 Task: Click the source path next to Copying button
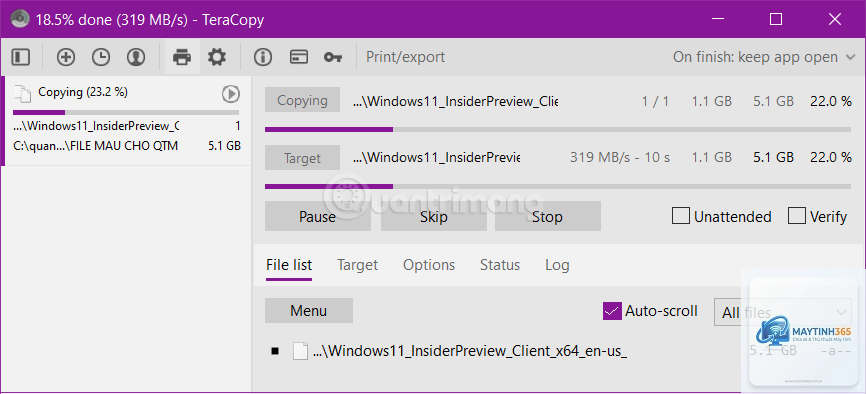coord(456,101)
